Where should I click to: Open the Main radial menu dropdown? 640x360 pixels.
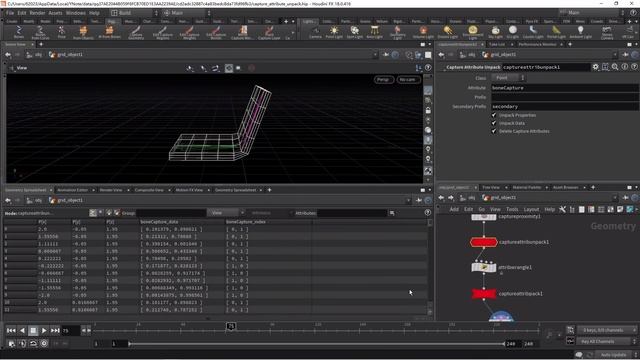coord(186,13)
